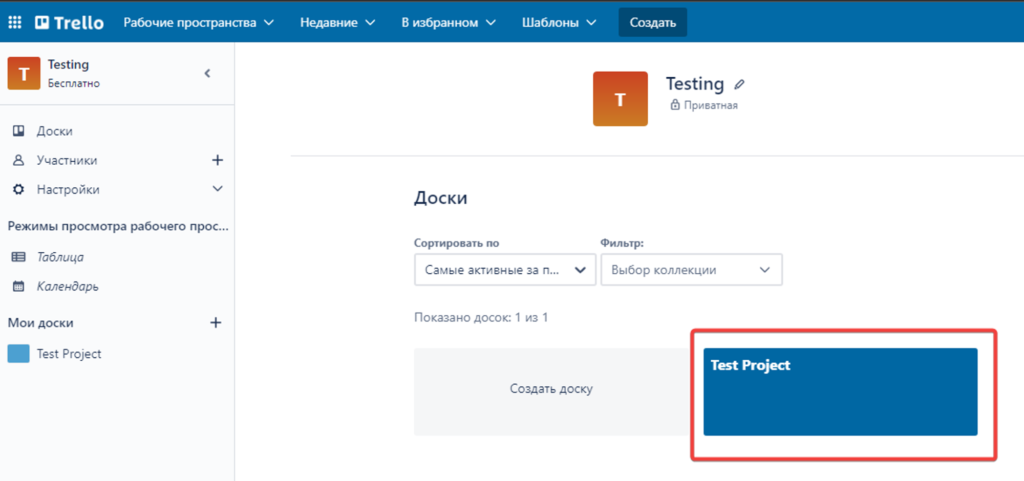The image size is (1024, 481).
Task: Open the blue Test Project board tile
Action: click(840, 392)
